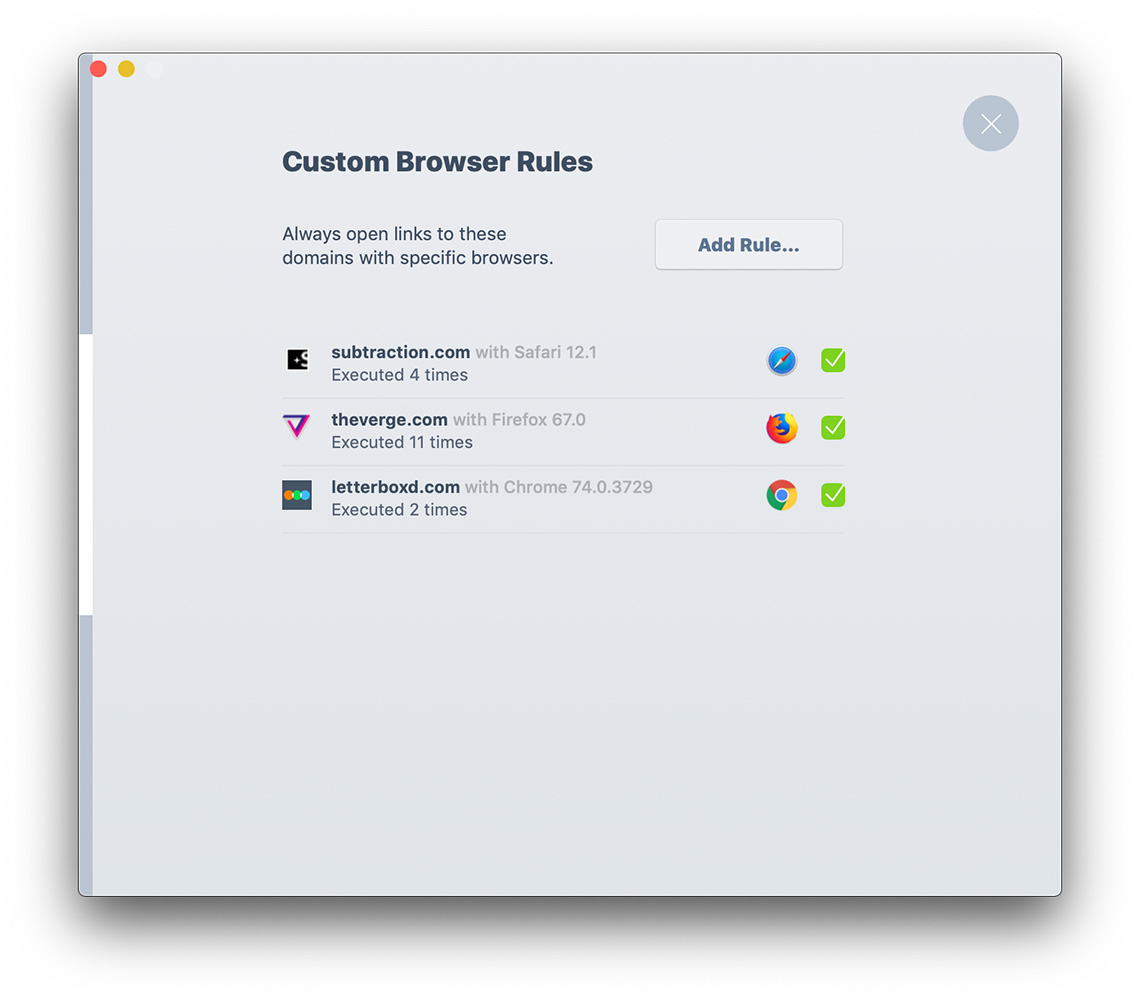Click the 'Executed 11 times' text
This screenshot has width=1140, height=1000.
pyautogui.click(x=402, y=442)
